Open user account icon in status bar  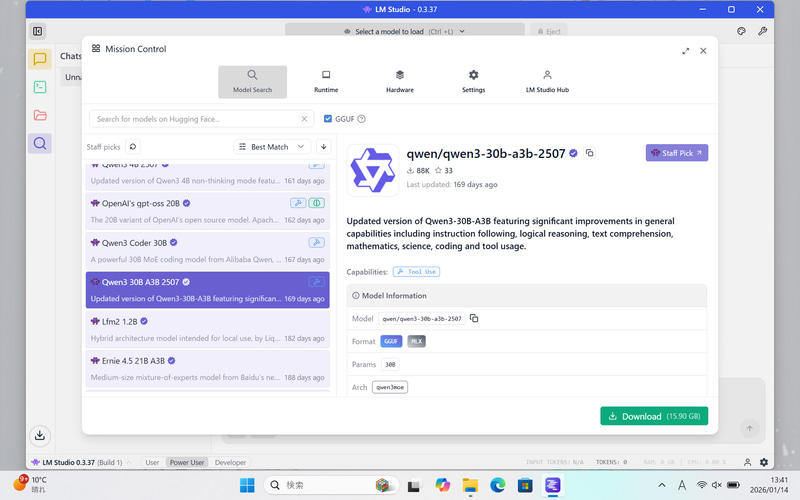(x=747, y=462)
